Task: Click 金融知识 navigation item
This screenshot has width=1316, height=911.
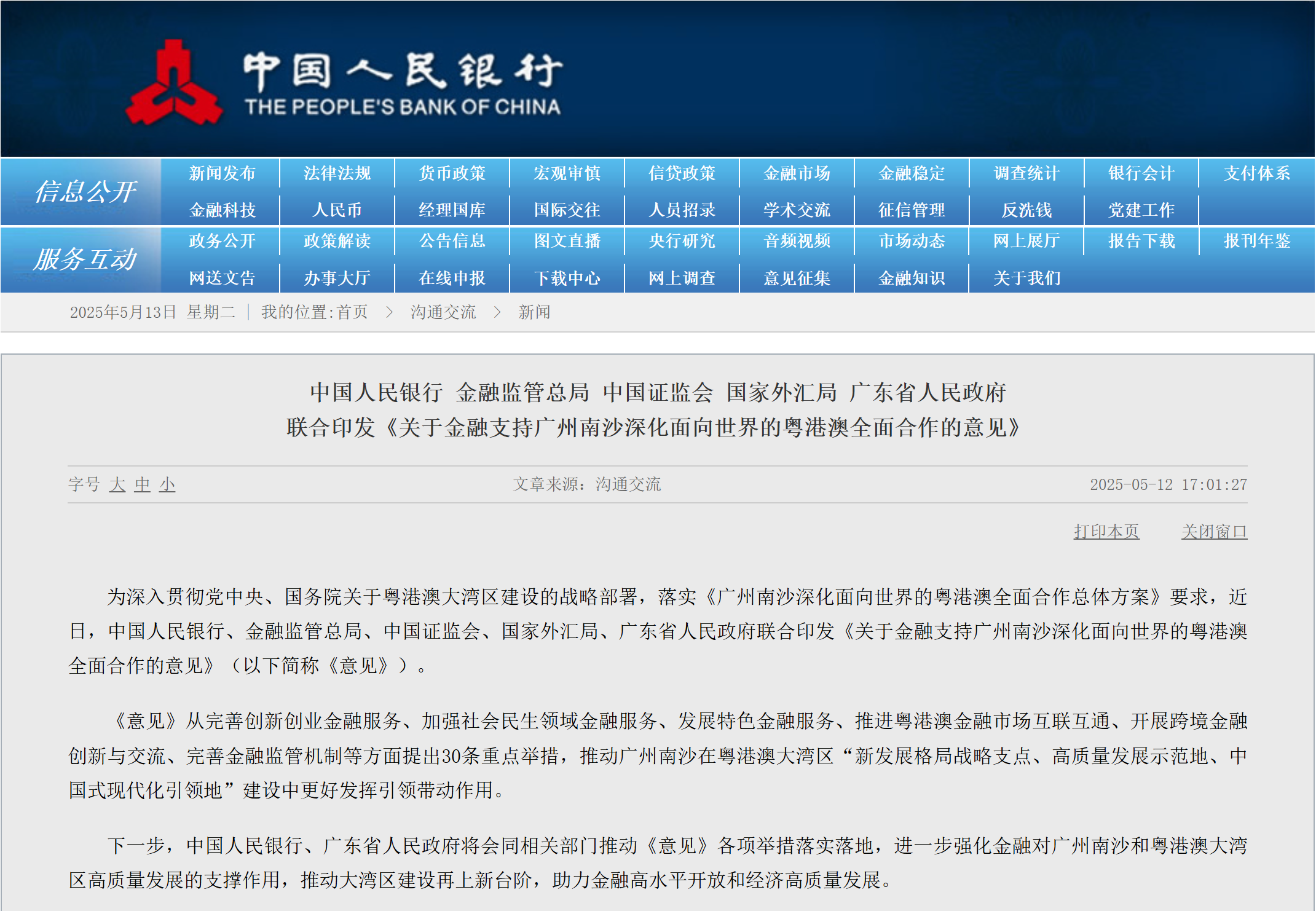Action: 912,278
